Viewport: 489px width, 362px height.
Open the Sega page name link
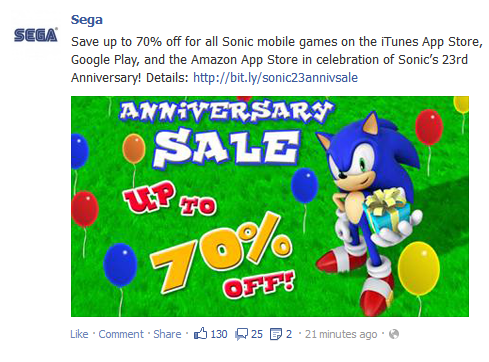(87, 20)
